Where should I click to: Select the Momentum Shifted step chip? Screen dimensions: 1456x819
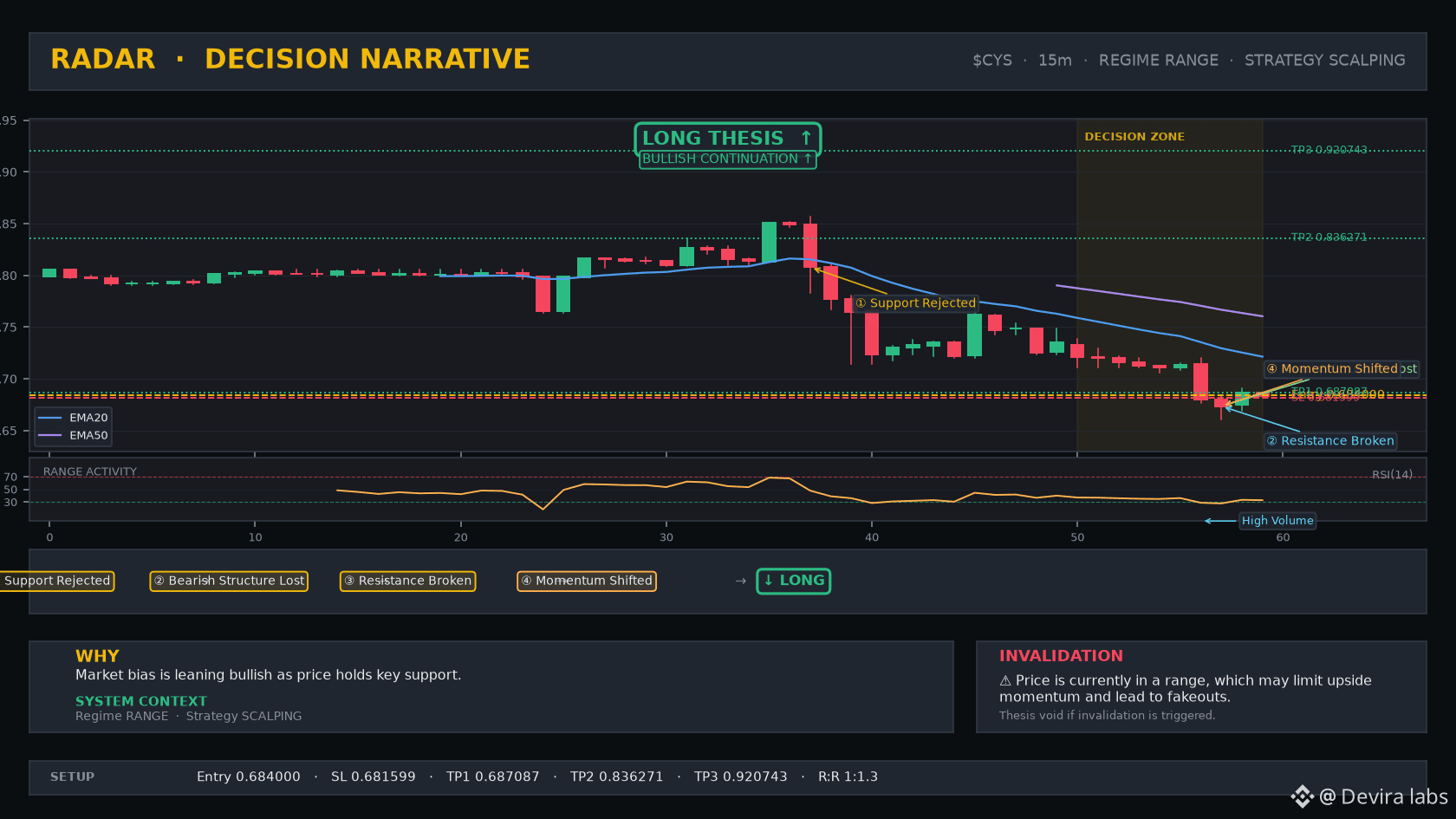click(587, 581)
